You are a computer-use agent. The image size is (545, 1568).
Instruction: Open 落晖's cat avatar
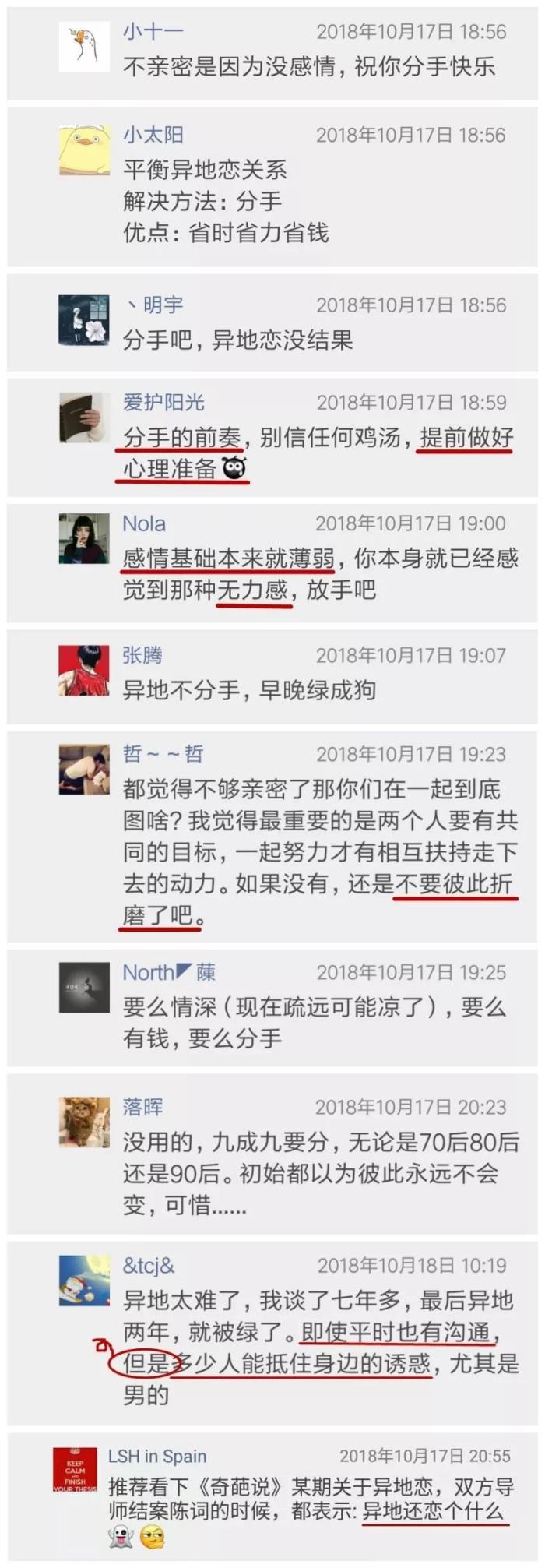click(x=84, y=1122)
